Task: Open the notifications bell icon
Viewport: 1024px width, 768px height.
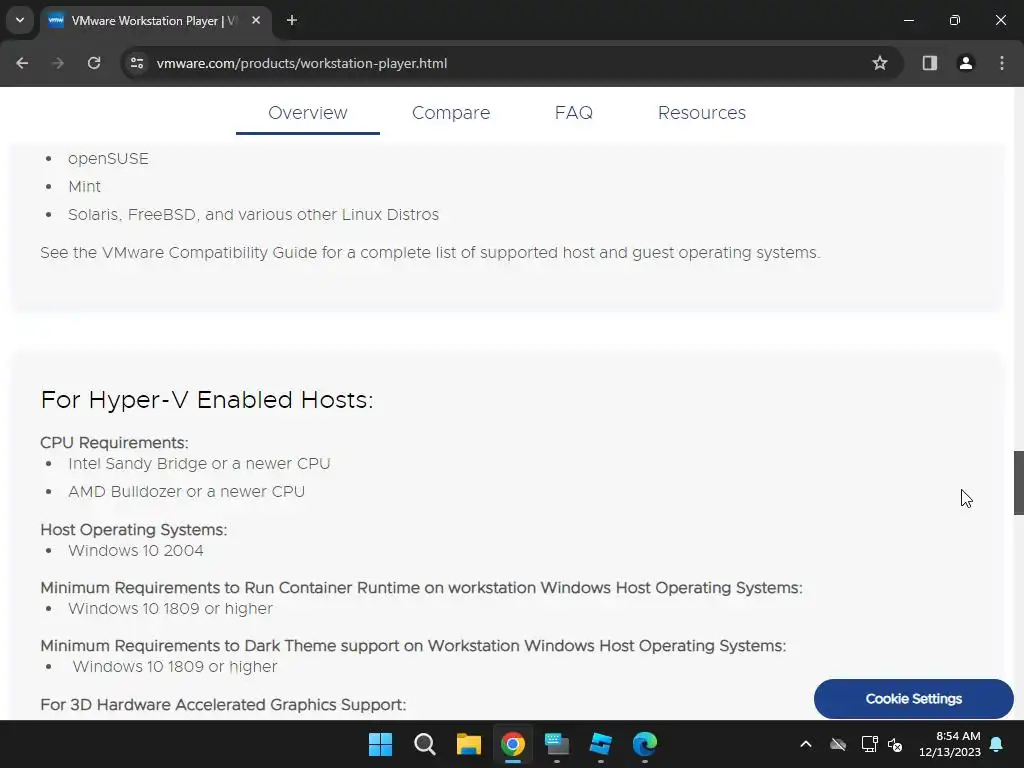Action: click(x=997, y=744)
